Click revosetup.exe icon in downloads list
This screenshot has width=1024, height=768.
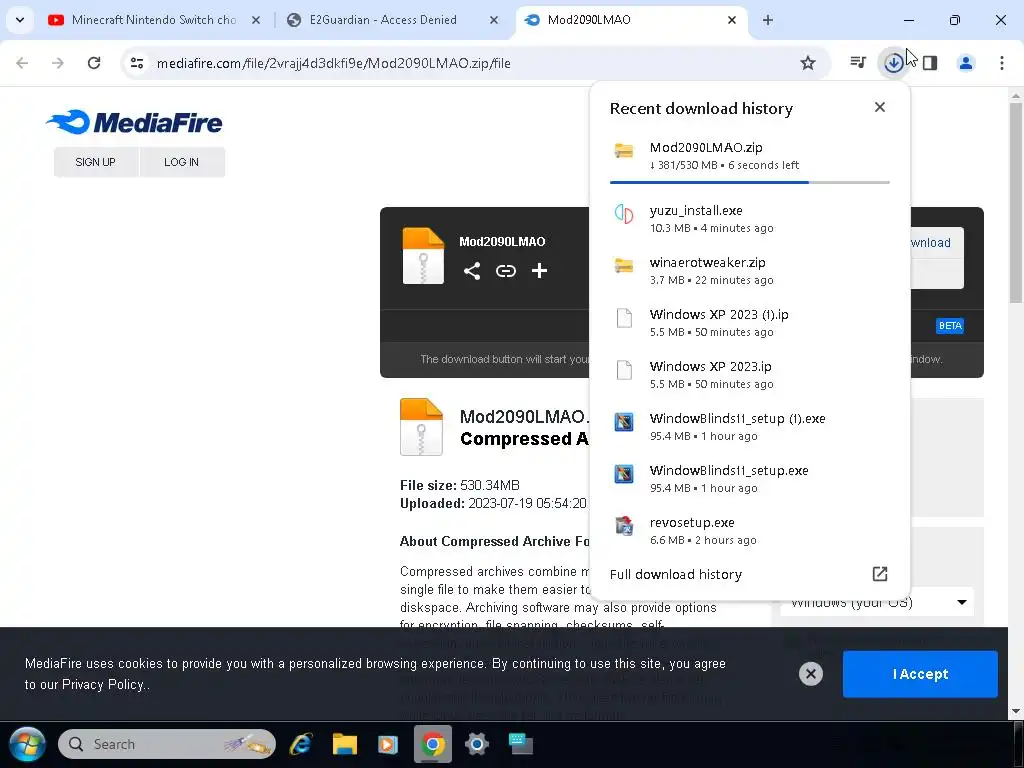[624, 526]
